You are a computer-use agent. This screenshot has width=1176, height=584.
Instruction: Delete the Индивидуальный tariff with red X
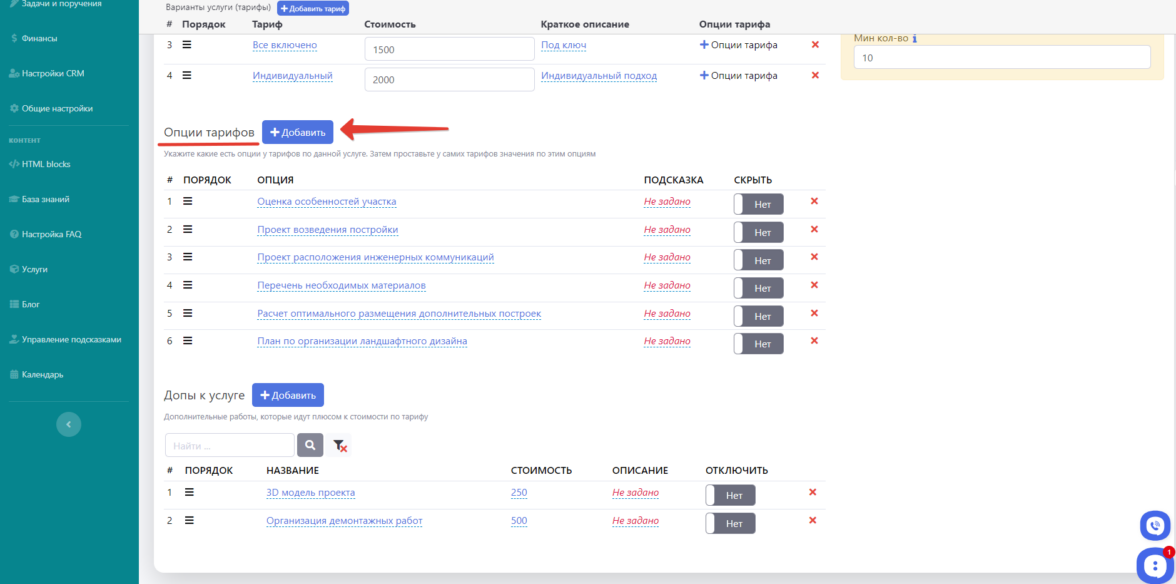(814, 75)
